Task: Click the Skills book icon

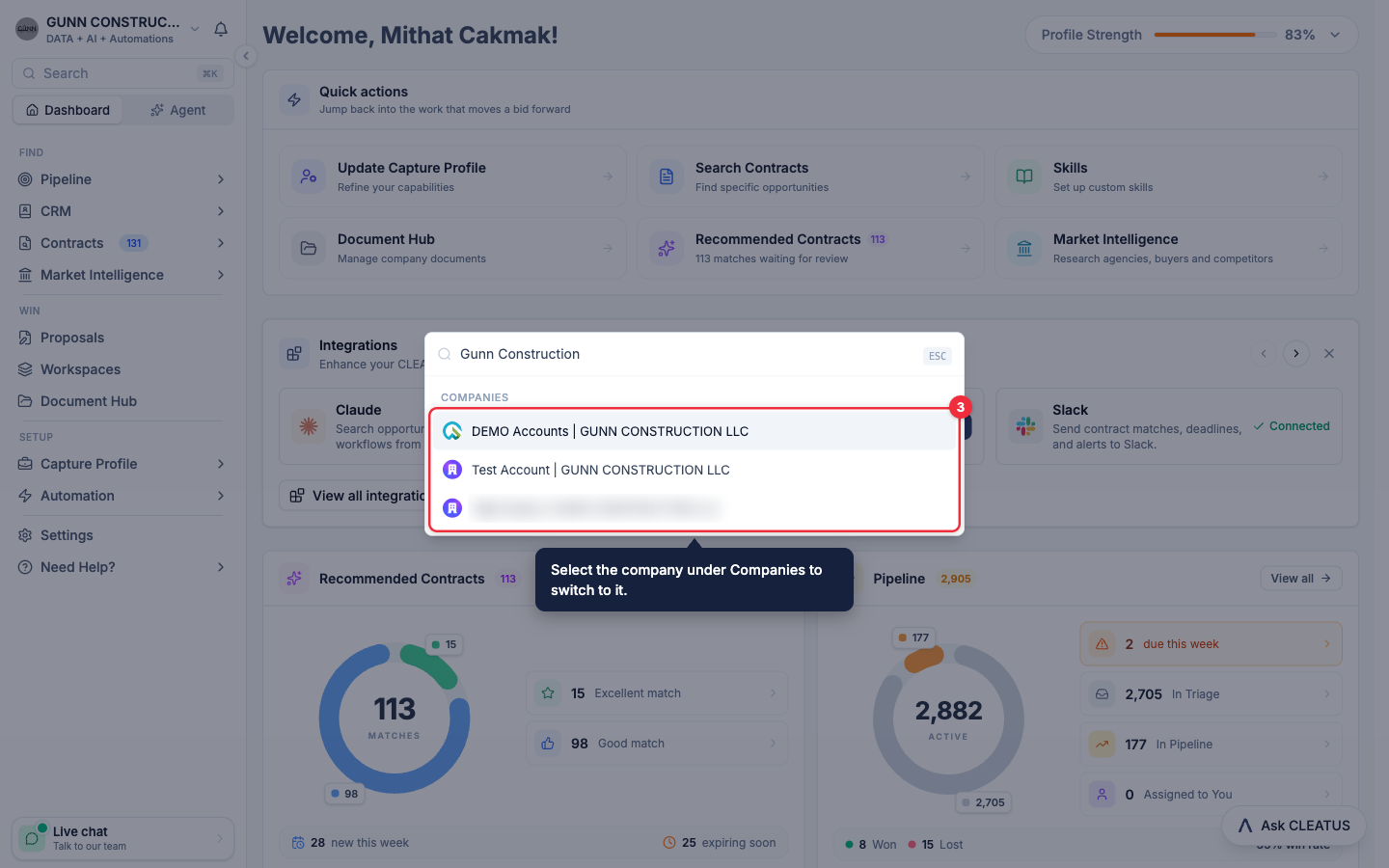Action: click(1024, 176)
